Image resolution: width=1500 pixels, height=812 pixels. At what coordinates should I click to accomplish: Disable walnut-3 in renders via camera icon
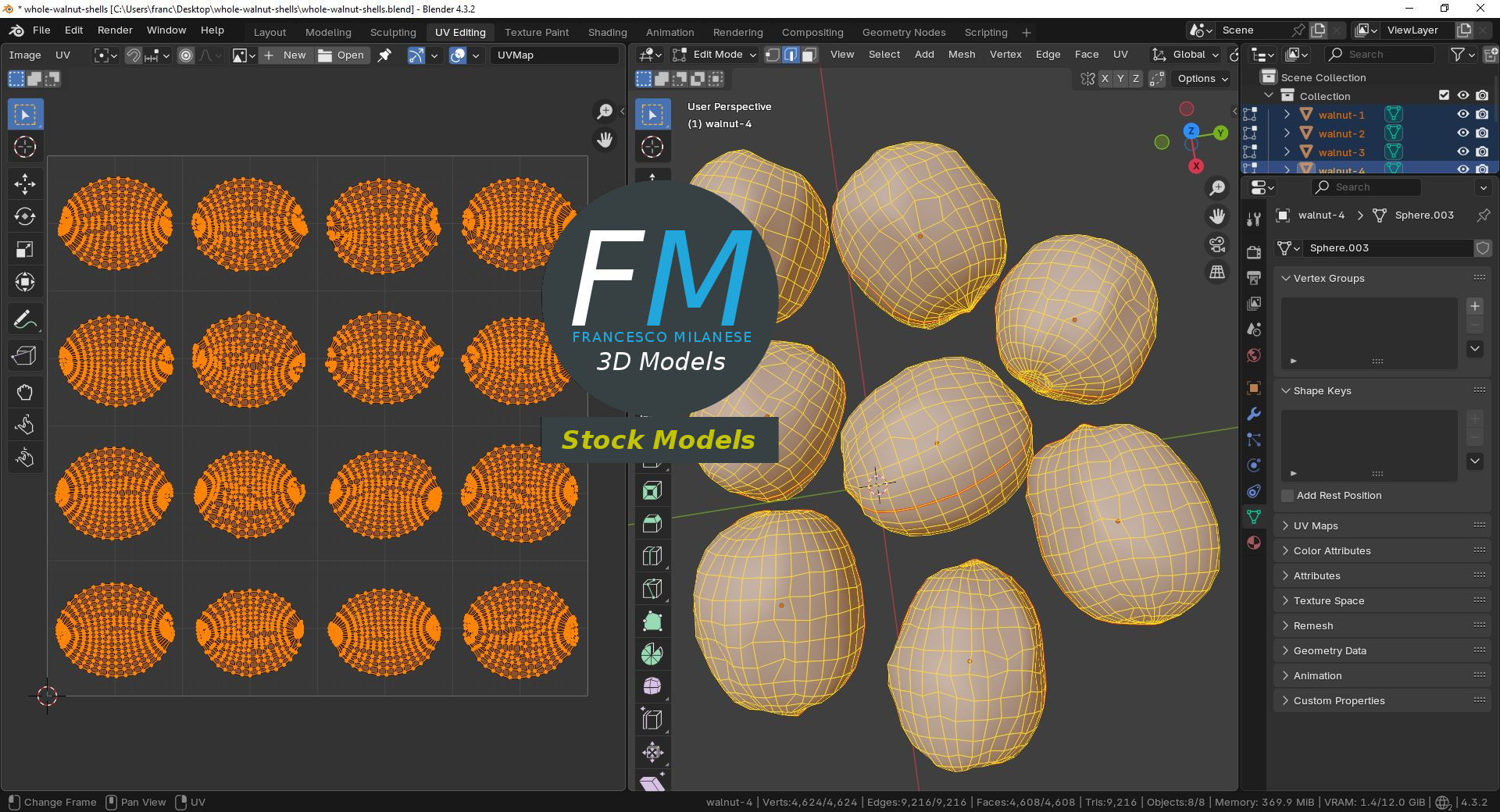pyautogui.click(x=1482, y=152)
